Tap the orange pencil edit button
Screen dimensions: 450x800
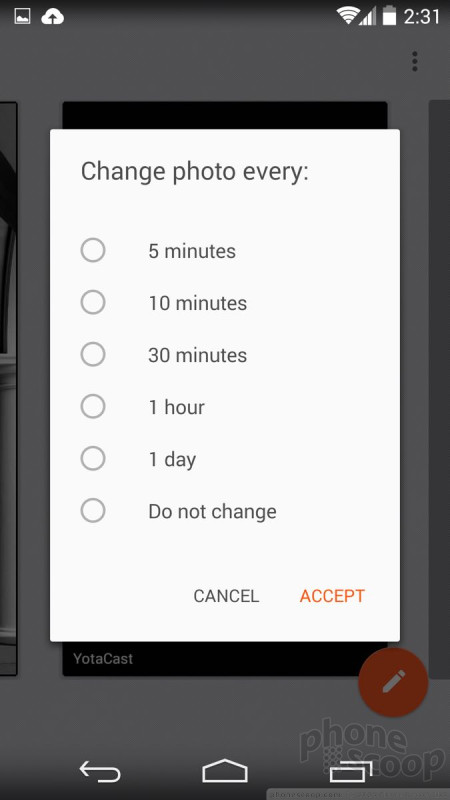[393, 682]
